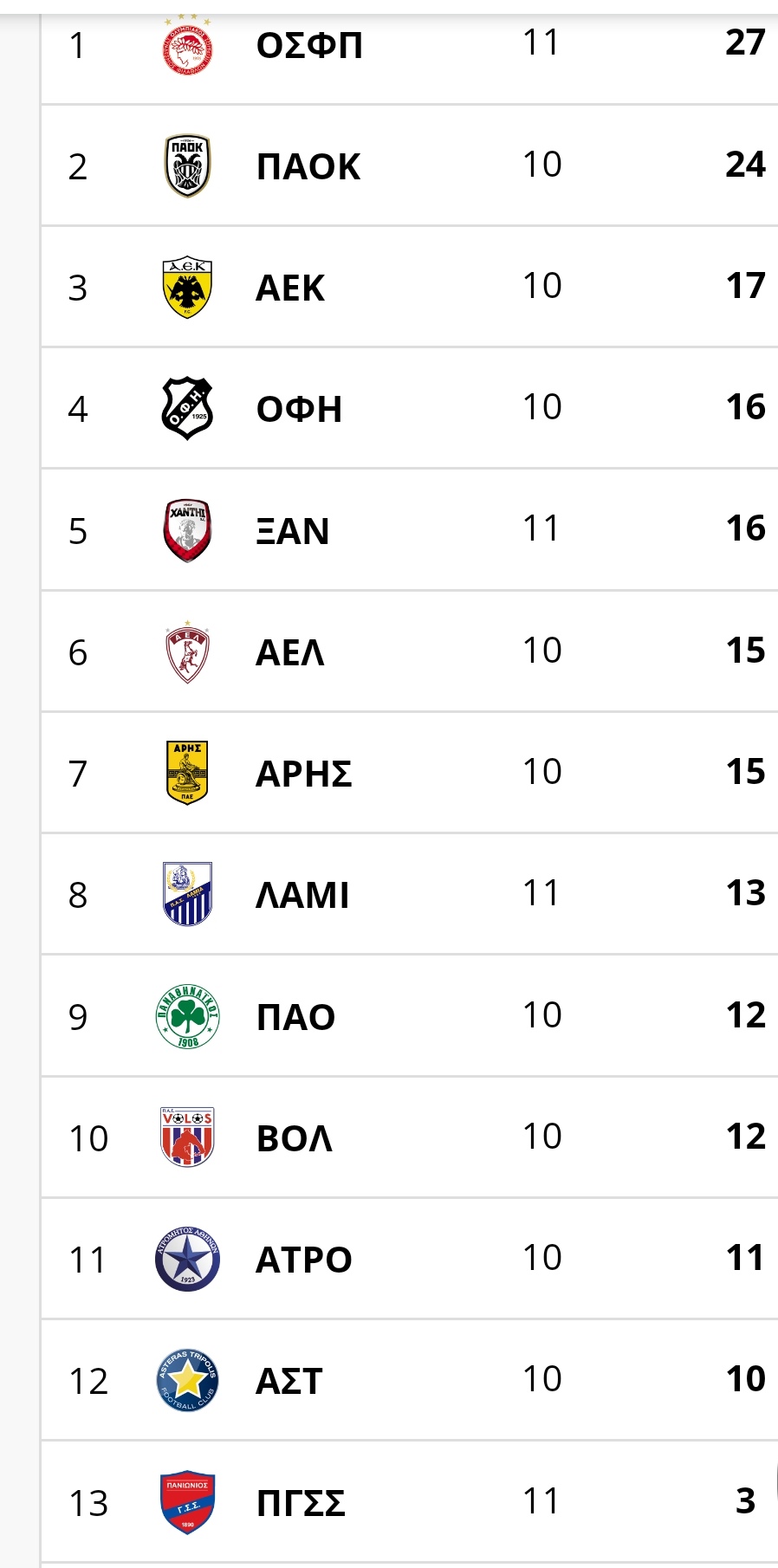Tap the Xanthi team crest

click(187, 530)
